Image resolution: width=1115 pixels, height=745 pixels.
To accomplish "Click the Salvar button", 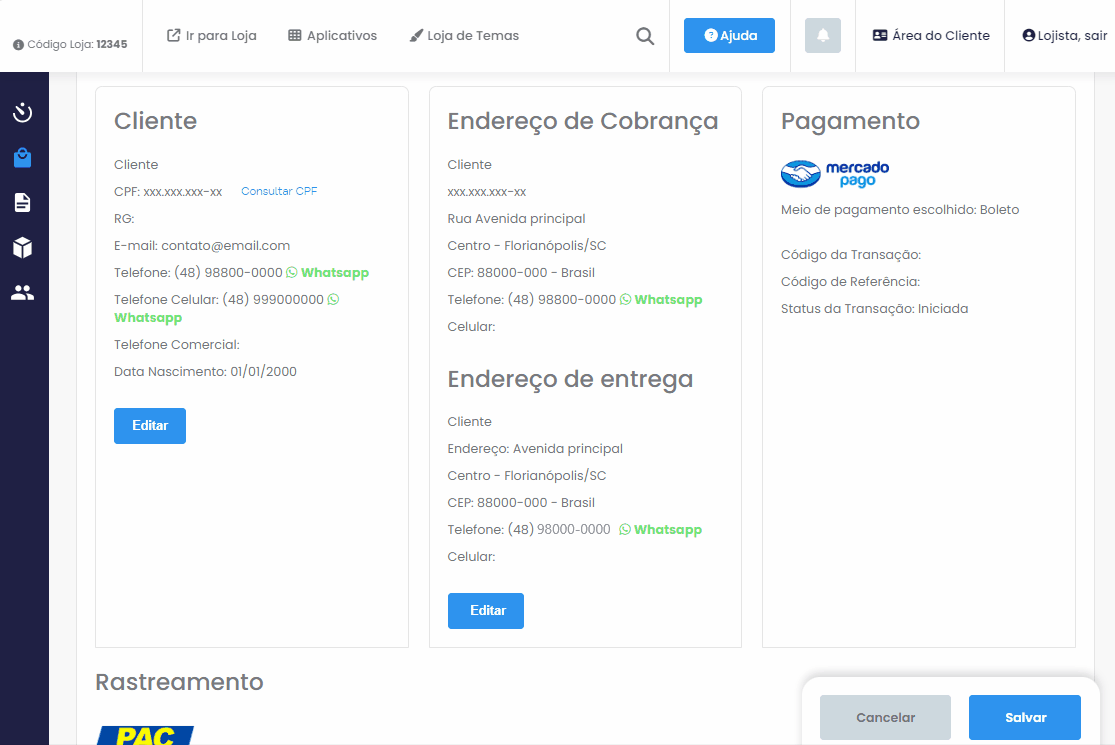I will tap(1025, 717).
